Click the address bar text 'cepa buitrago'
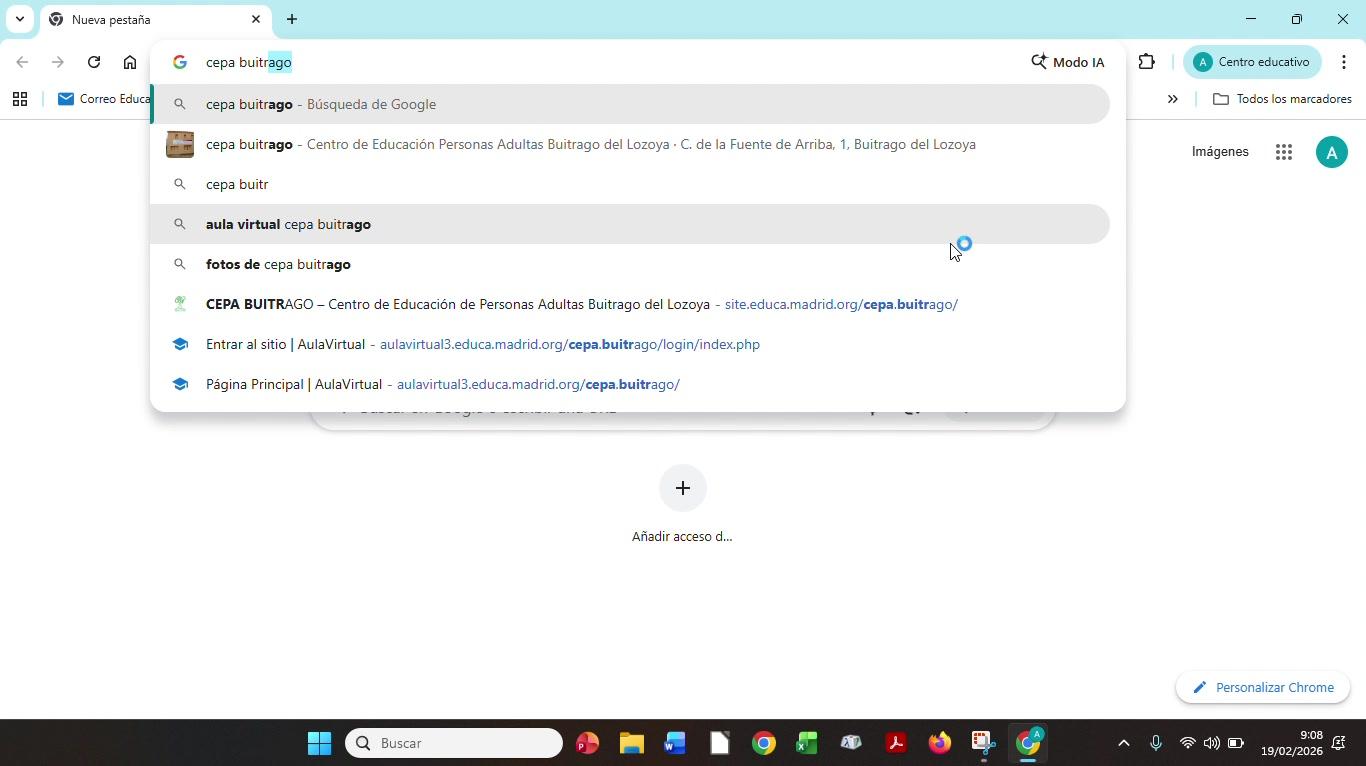Image resolution: width=1366 pixels, height=766 pixels. pos(249,62)
